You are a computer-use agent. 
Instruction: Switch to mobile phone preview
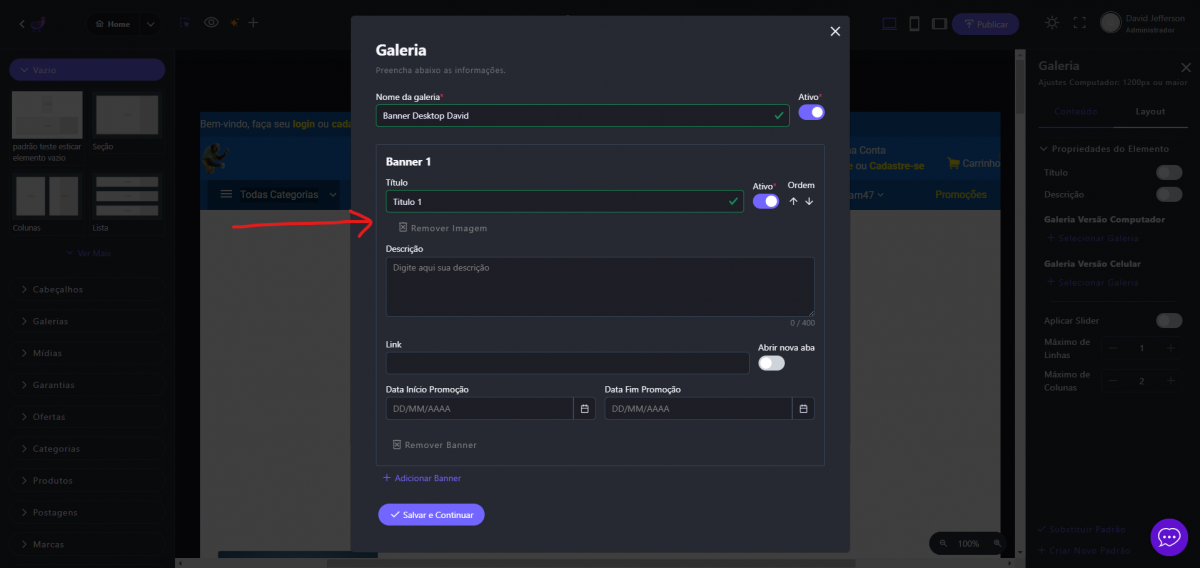[914, 23]
